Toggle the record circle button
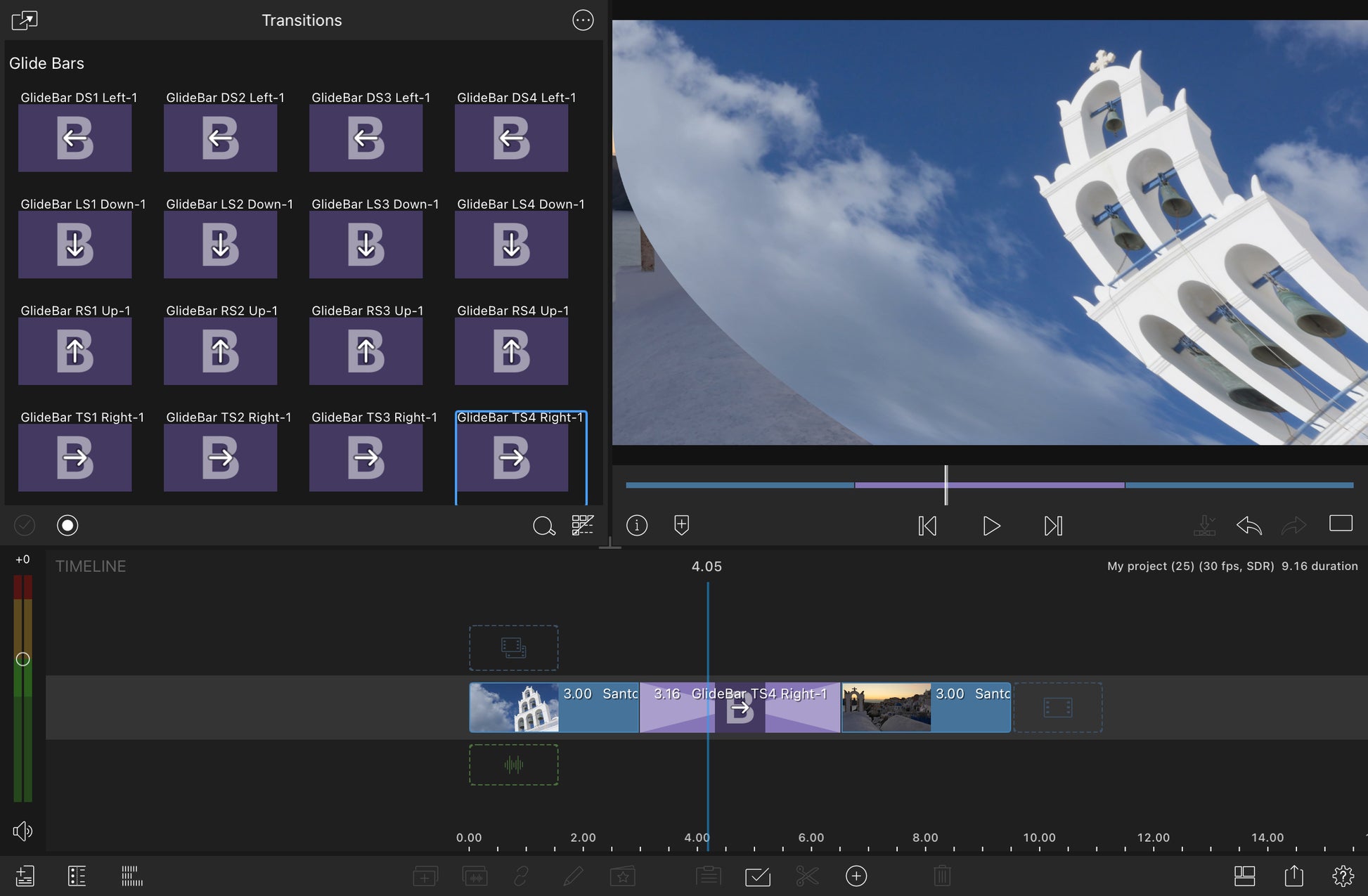Image resolution: width=1368 pixels, height=896 pixels. pyautogui.click(x=67, y=525)
